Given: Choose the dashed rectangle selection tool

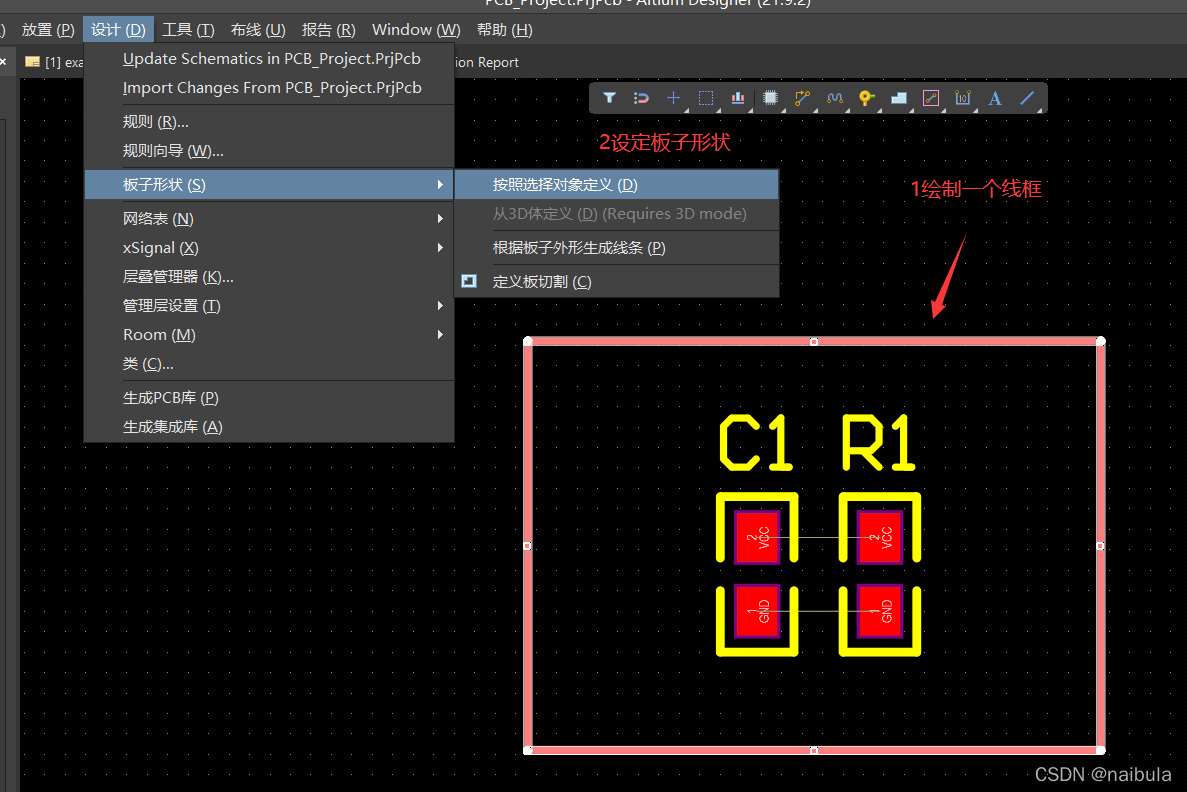Looking at the screenshot, I should pos(706,98).
